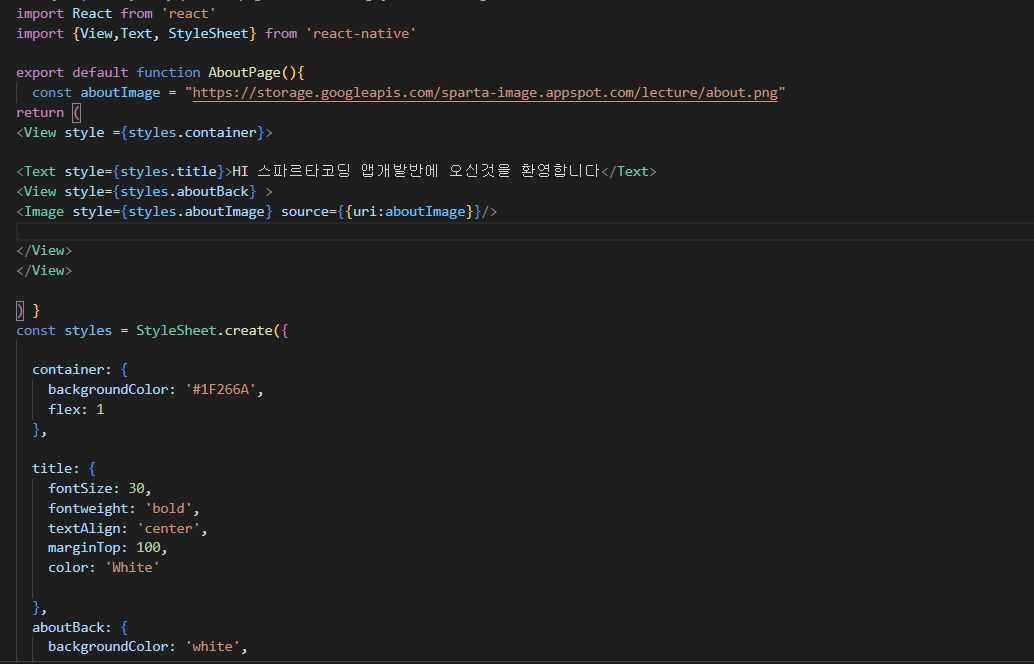Image resolution: width=1034 pixels, height=664 pixels.
Task: Click the title style key
Action: pyautogui.click(x=51, y=469)
